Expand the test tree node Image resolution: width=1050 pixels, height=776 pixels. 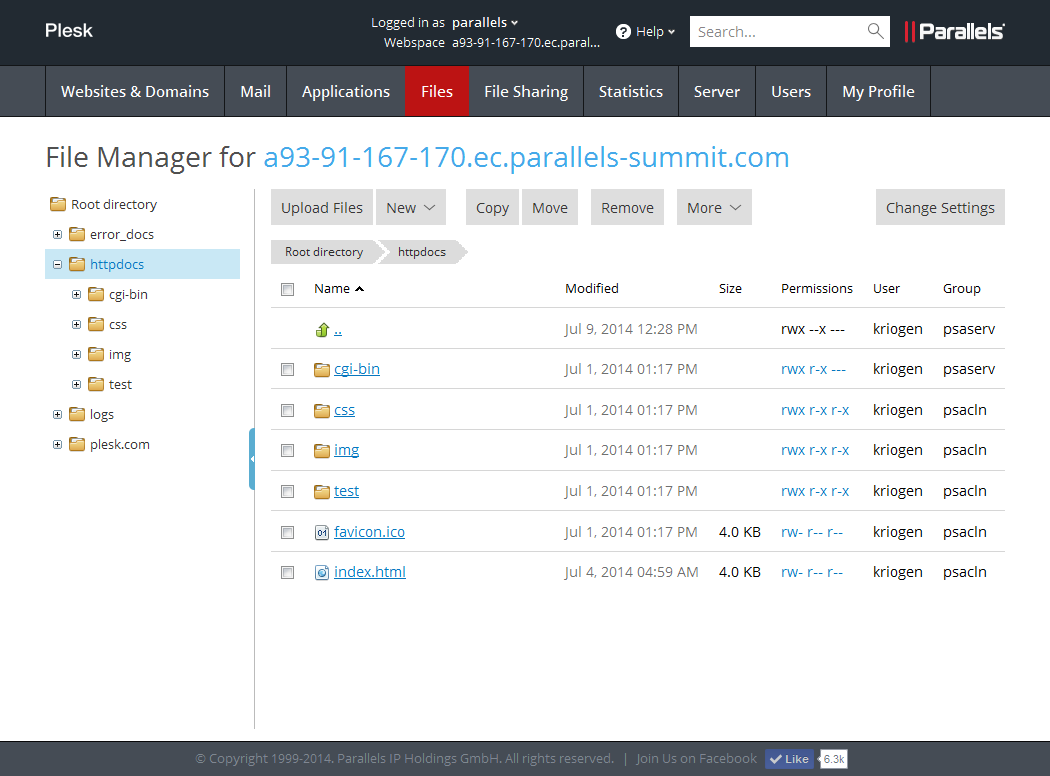(76, 384)
